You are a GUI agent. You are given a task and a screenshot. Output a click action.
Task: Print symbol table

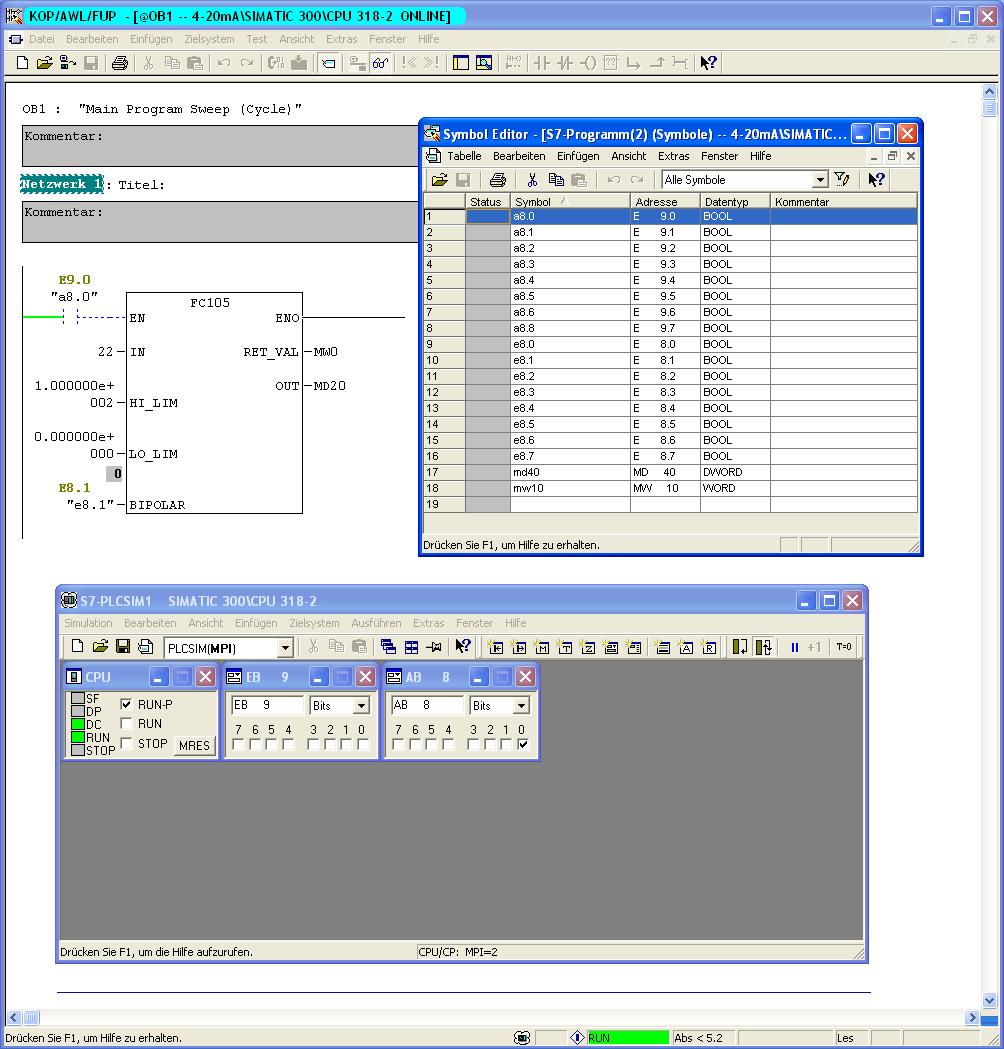(x=498, y=180)
